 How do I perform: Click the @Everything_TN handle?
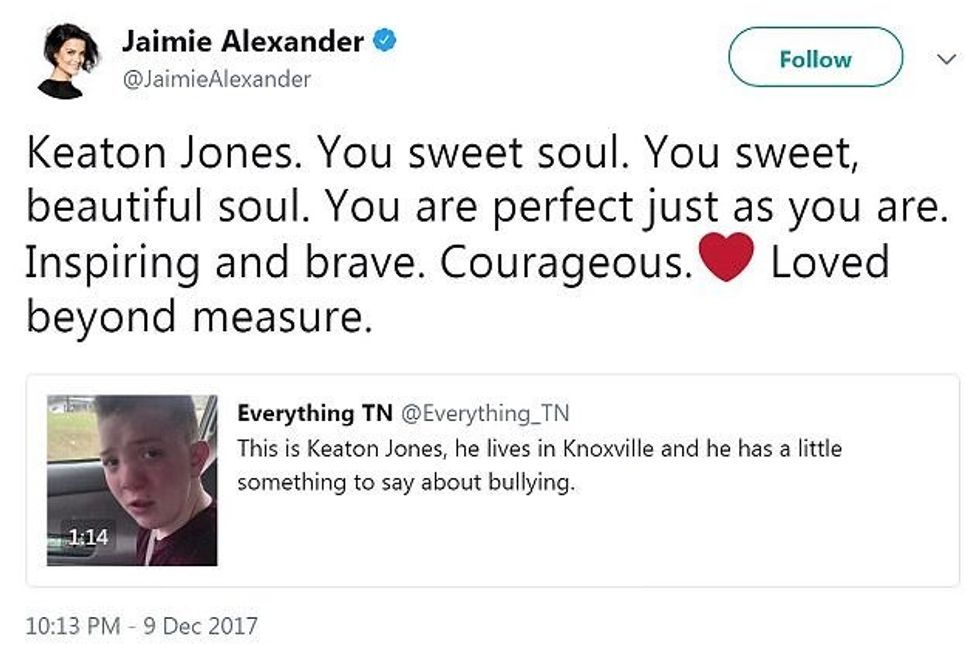point(484,413)
